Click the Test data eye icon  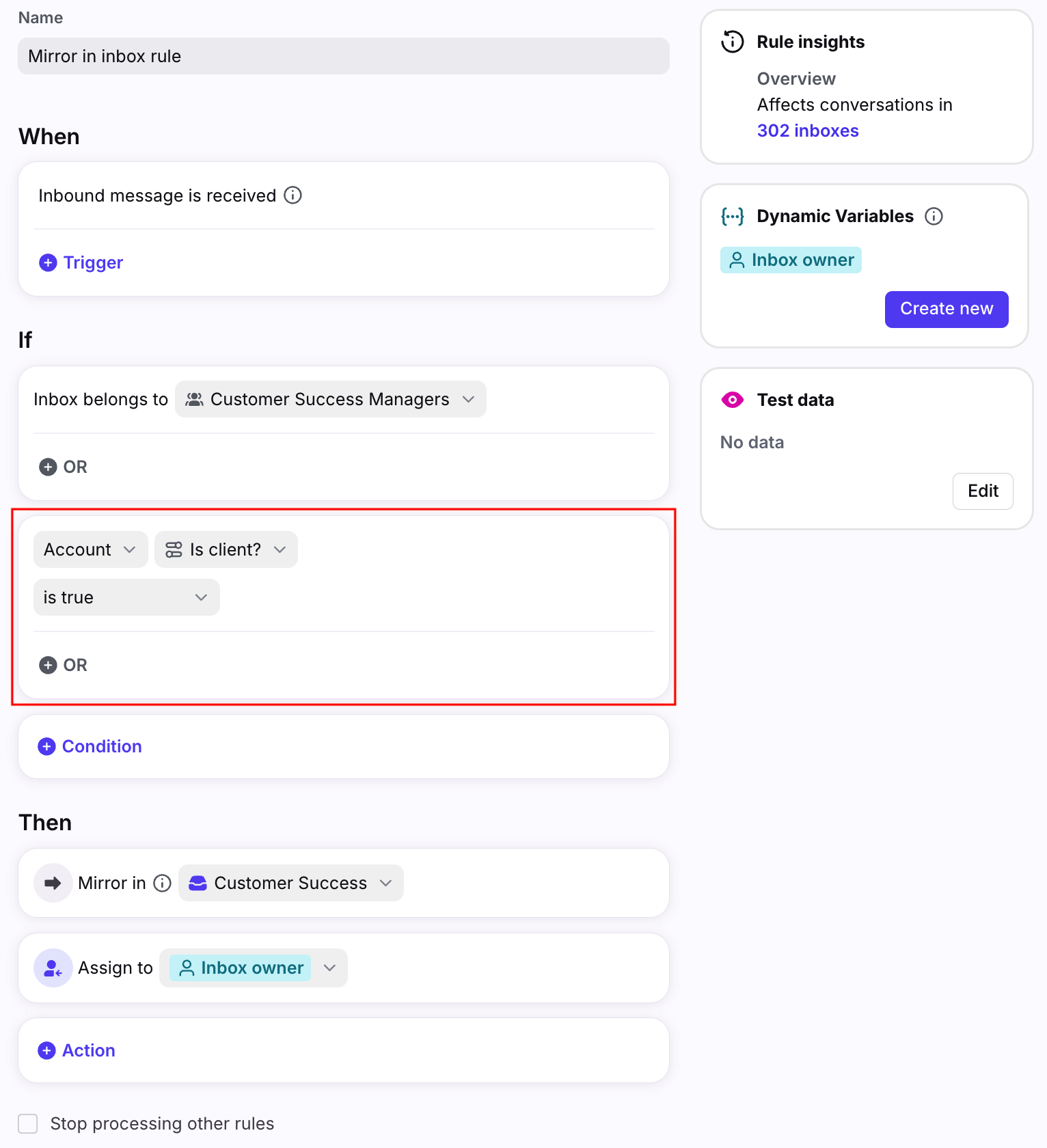pos(733,400)
